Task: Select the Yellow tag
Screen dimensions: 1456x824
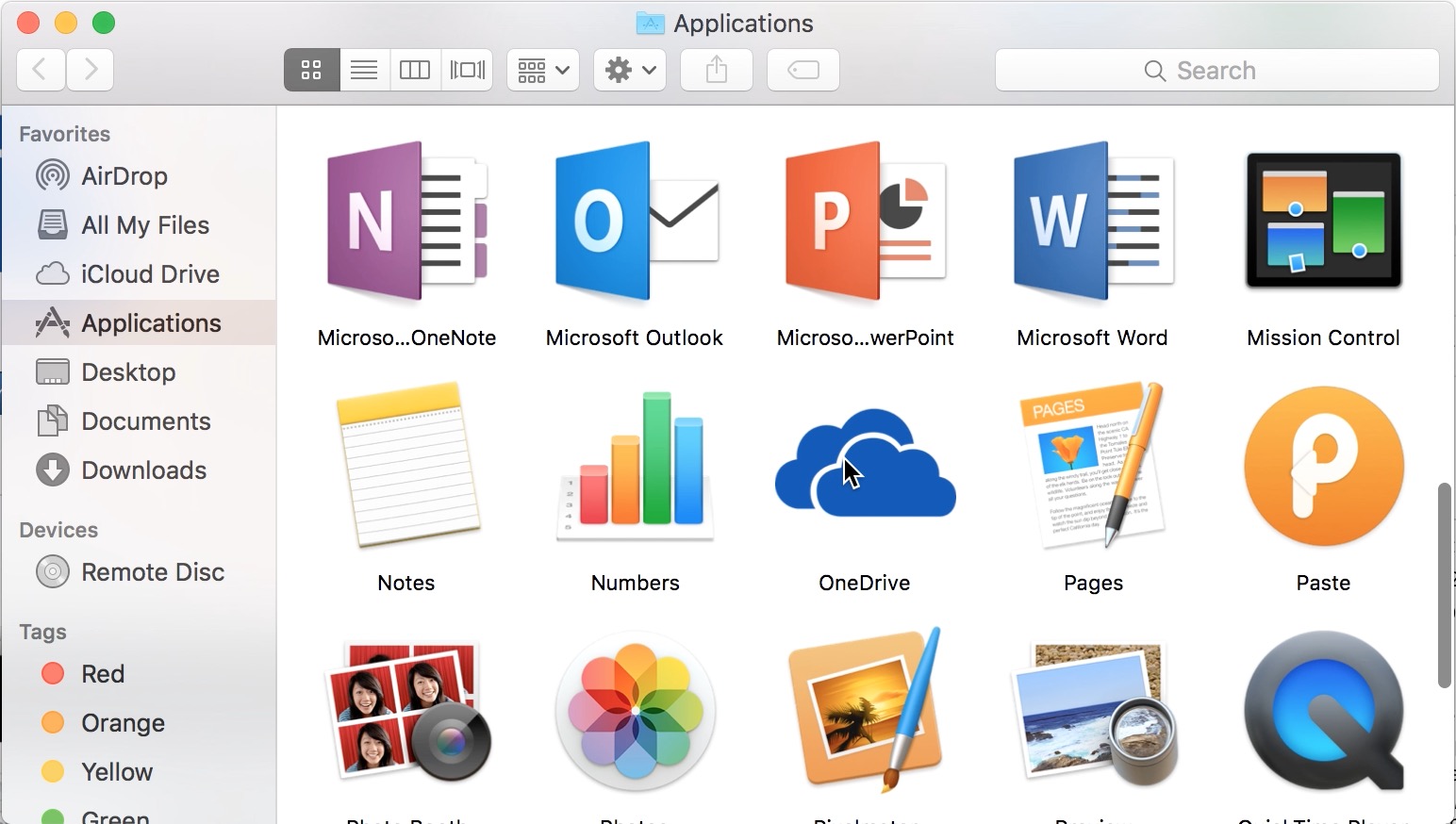Action: pos(139,772)
